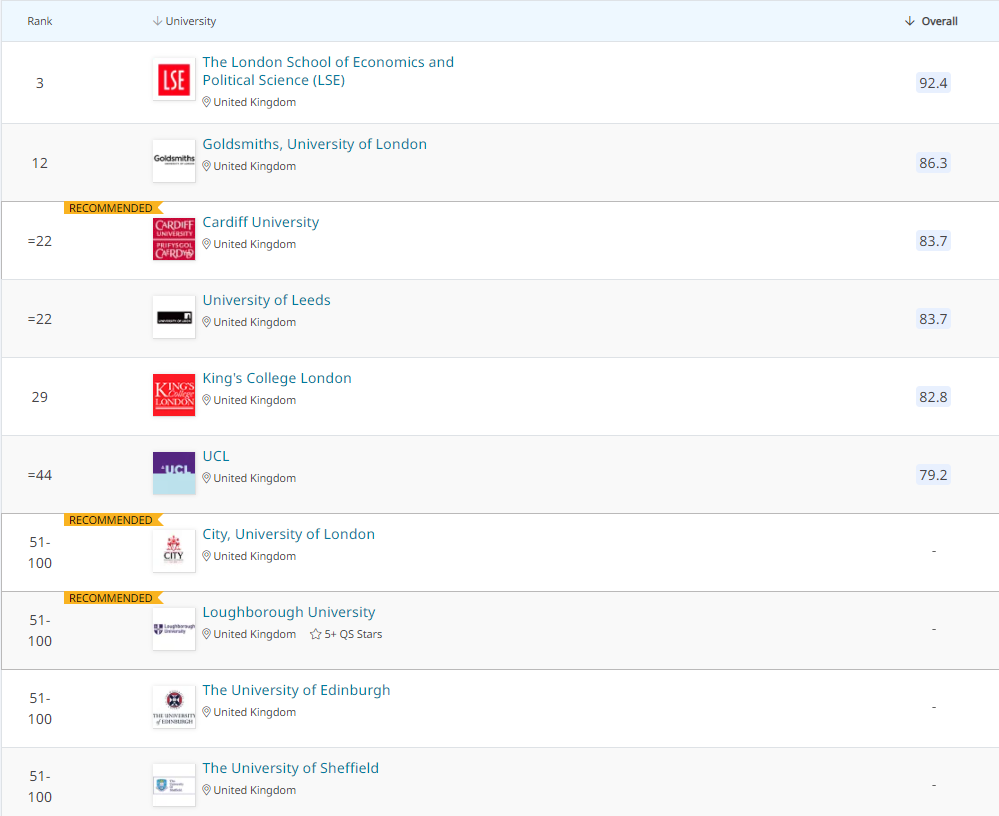Viewport: 999px width, 816px height.
Task: Click the 51-100 rank cell for Loughborough University
Action: point(40,631)
